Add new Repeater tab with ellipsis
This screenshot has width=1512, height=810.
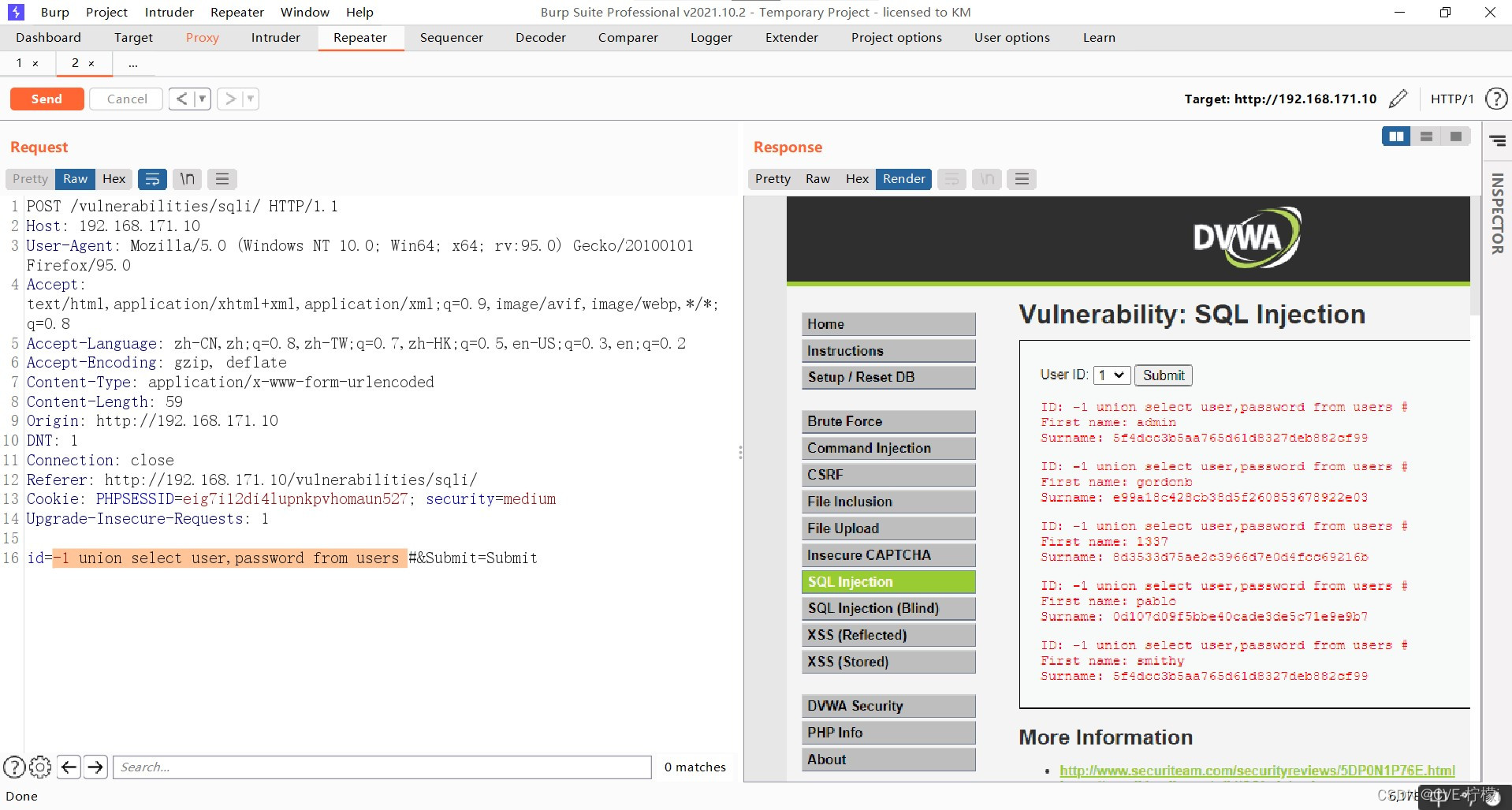[x=133, y=63]
